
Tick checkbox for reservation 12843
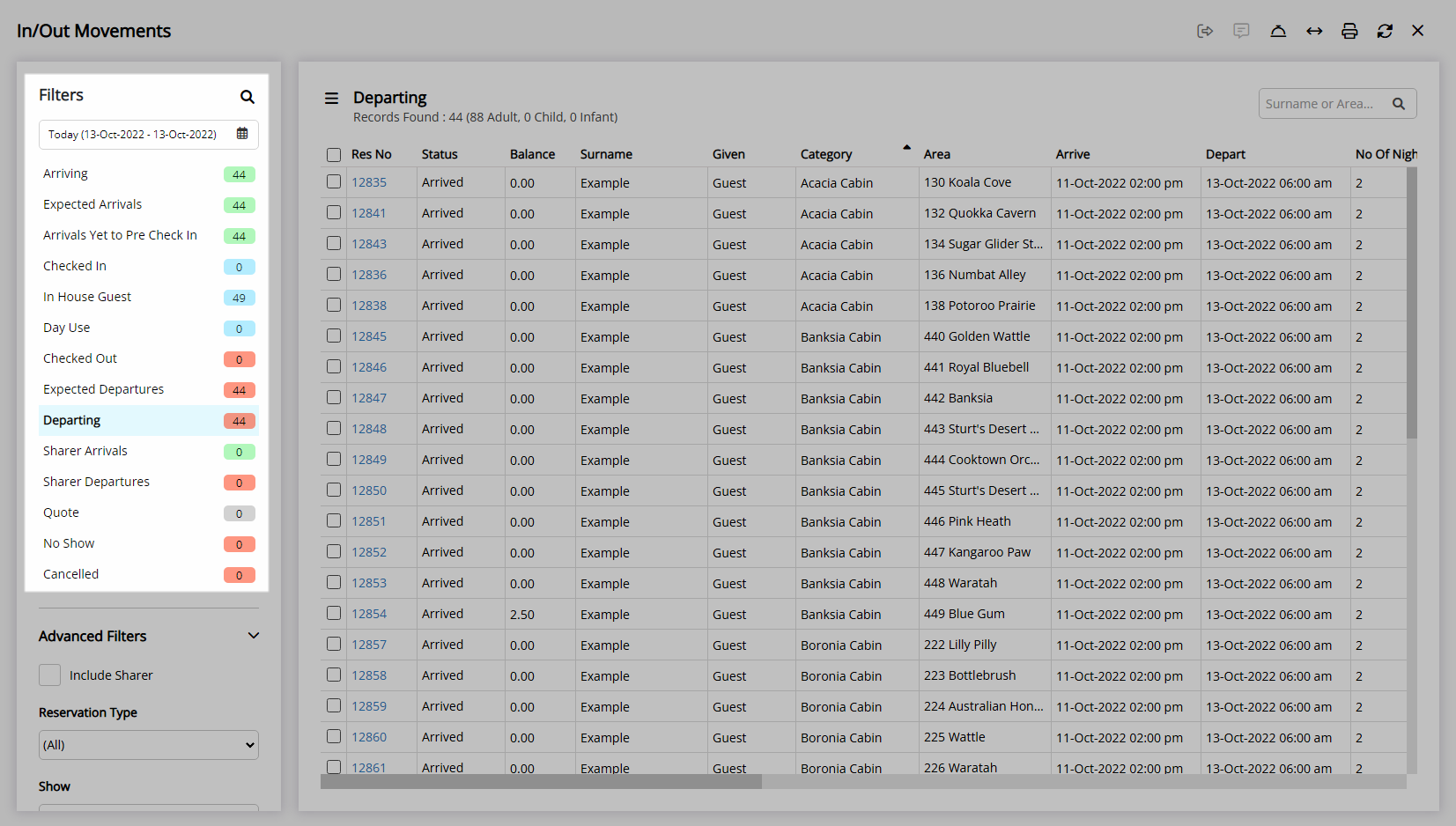pos(334,243)
